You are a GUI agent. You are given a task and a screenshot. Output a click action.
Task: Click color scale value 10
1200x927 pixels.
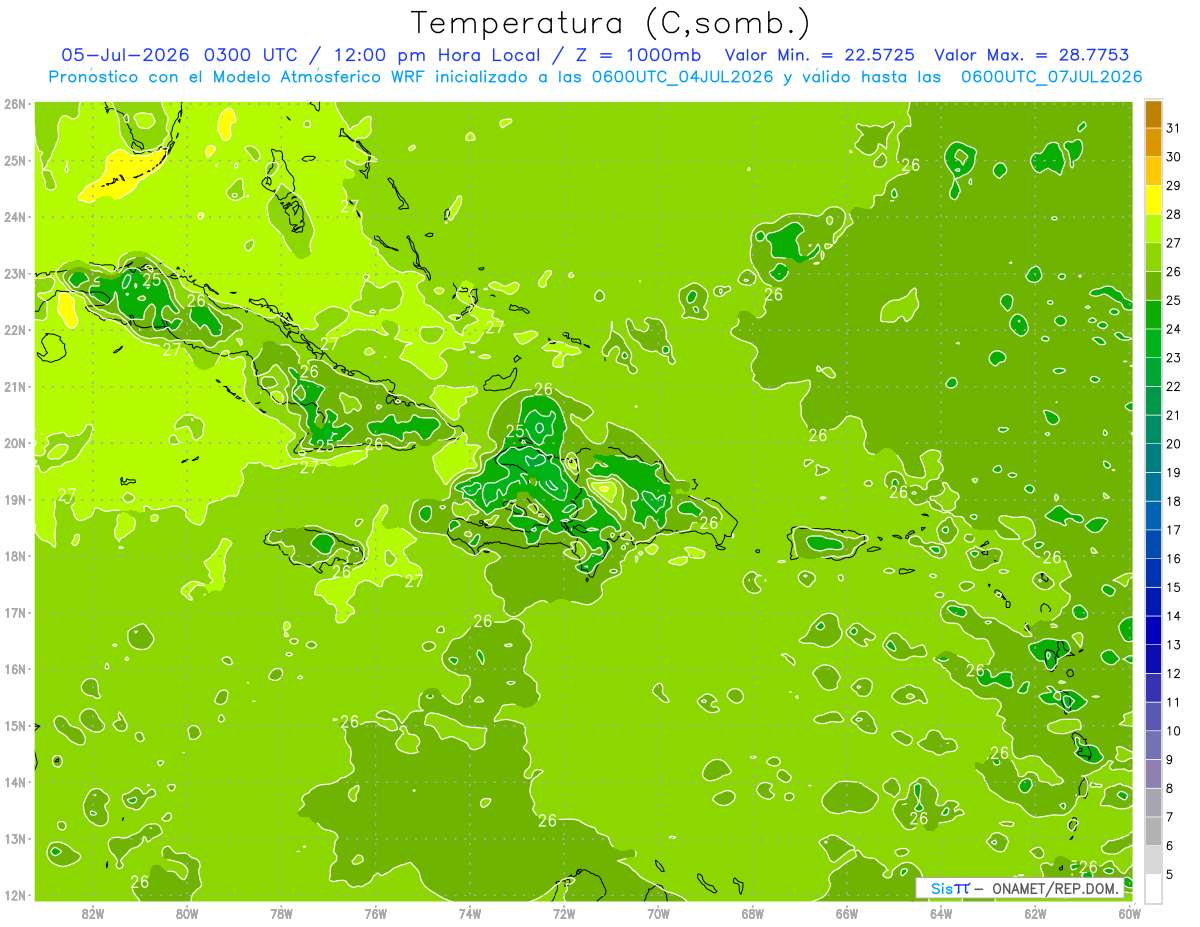click(x=1173, y=731)
